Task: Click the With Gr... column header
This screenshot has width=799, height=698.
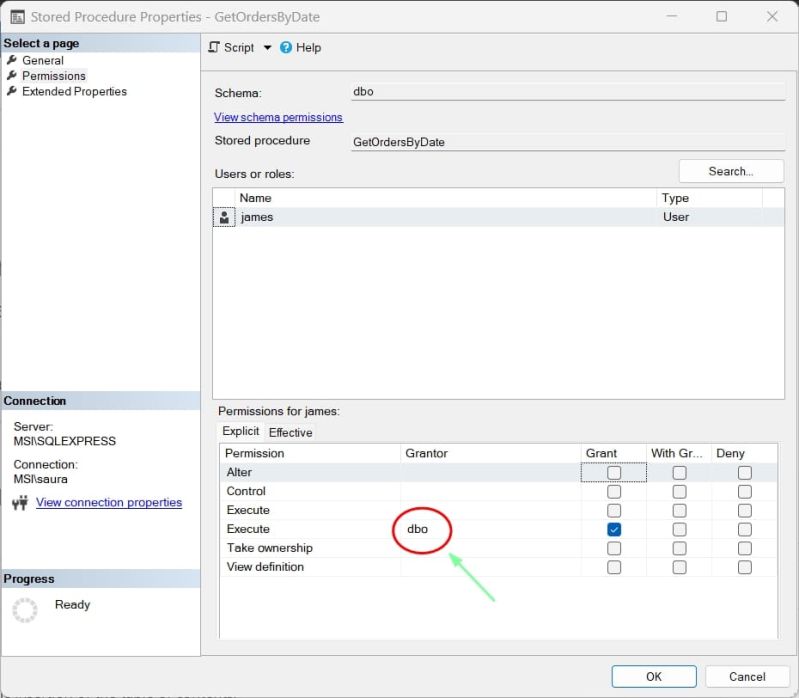Action: click(679, 453)
